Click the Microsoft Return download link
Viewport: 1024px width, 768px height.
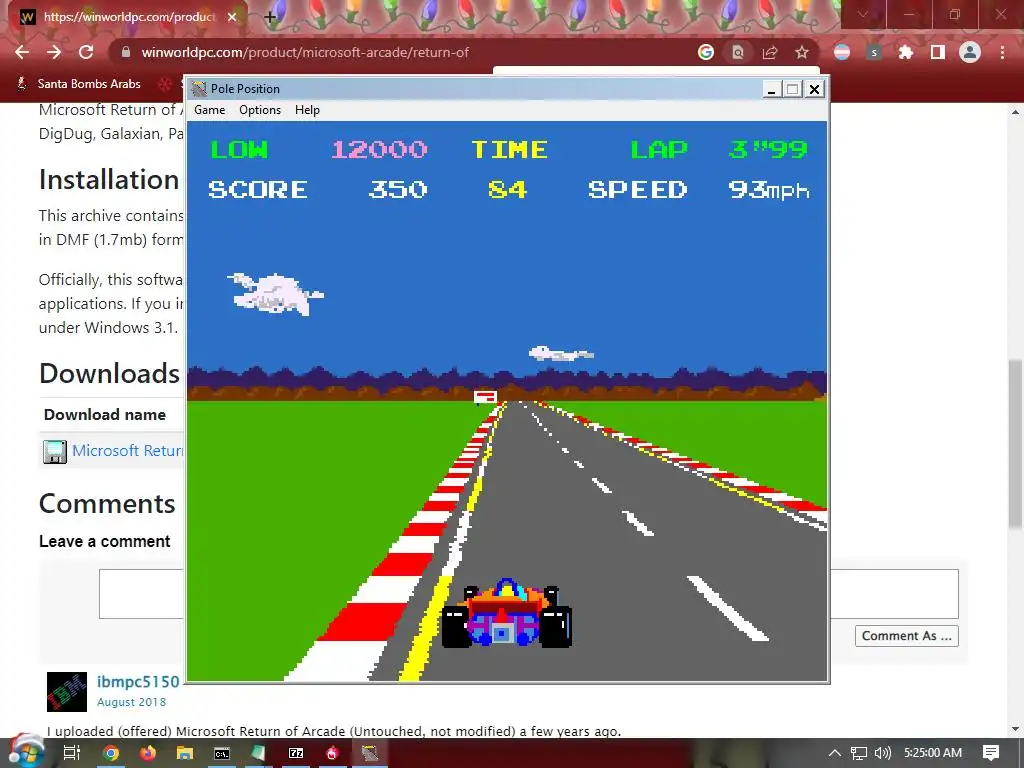click(128, 451)
